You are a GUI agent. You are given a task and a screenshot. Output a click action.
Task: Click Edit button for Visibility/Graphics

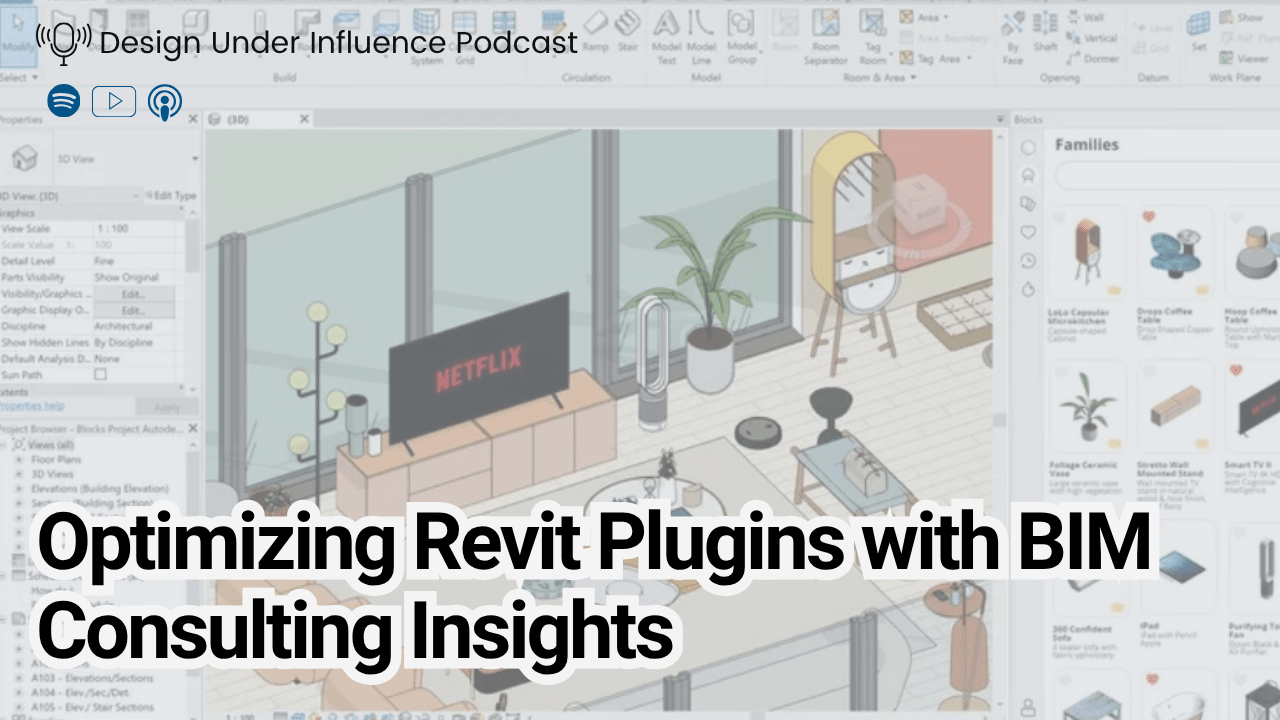(134, 294)
